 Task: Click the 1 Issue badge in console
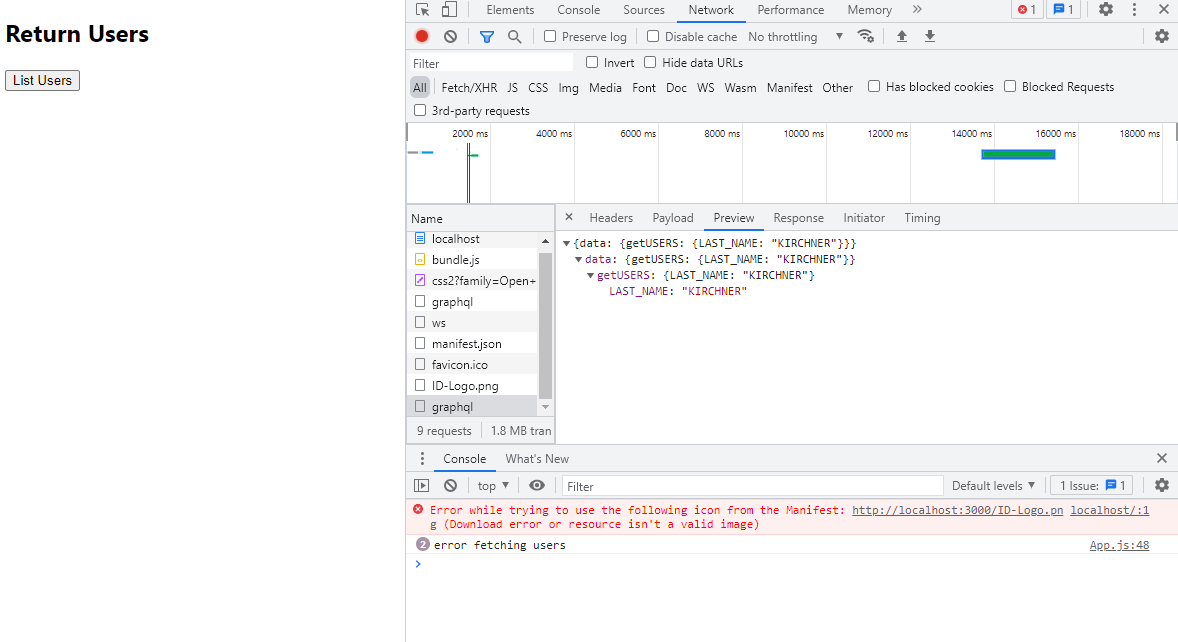[1092, 486]
